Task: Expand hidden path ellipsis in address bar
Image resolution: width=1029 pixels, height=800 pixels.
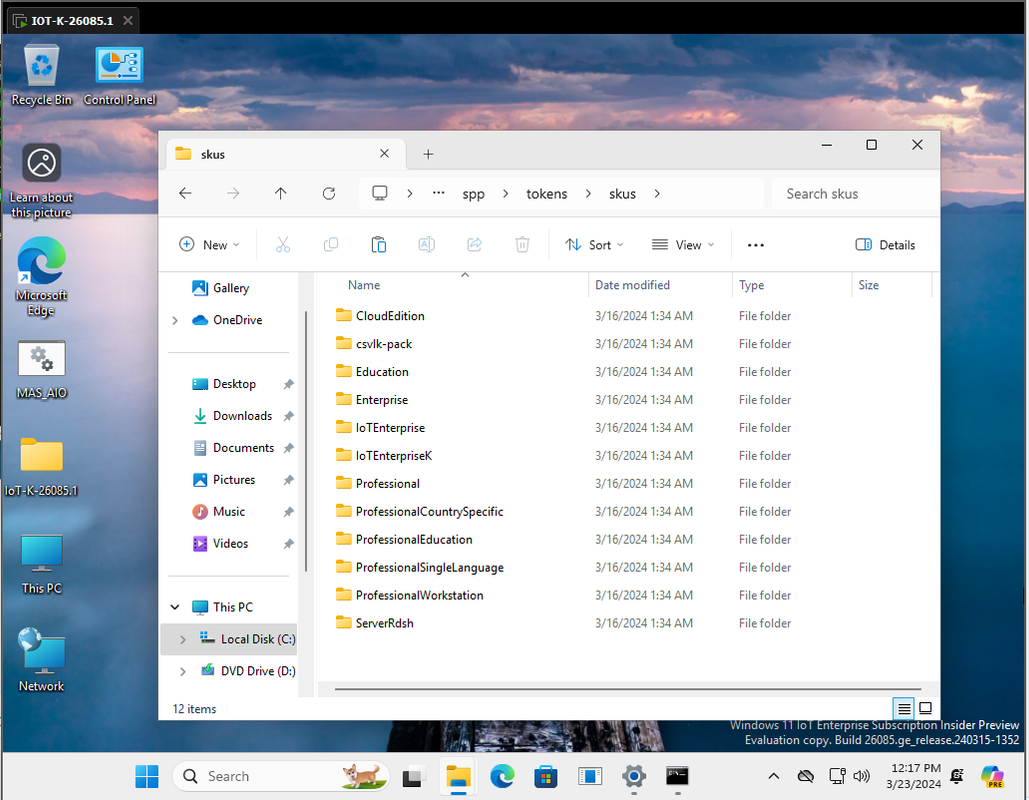Action: 438,194
